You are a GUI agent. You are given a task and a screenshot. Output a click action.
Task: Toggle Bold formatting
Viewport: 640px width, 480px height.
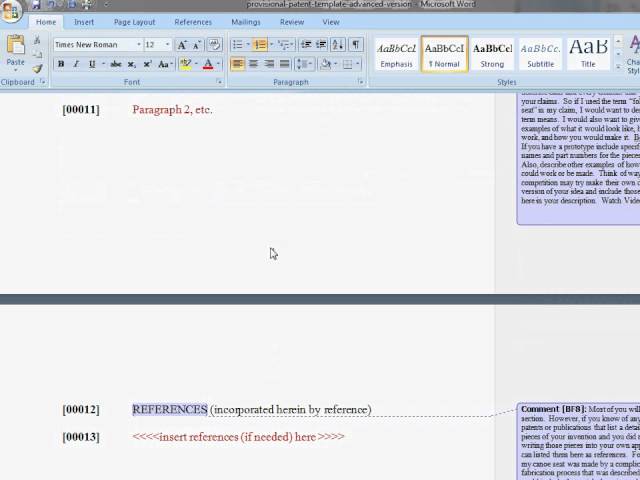[61, 64]
